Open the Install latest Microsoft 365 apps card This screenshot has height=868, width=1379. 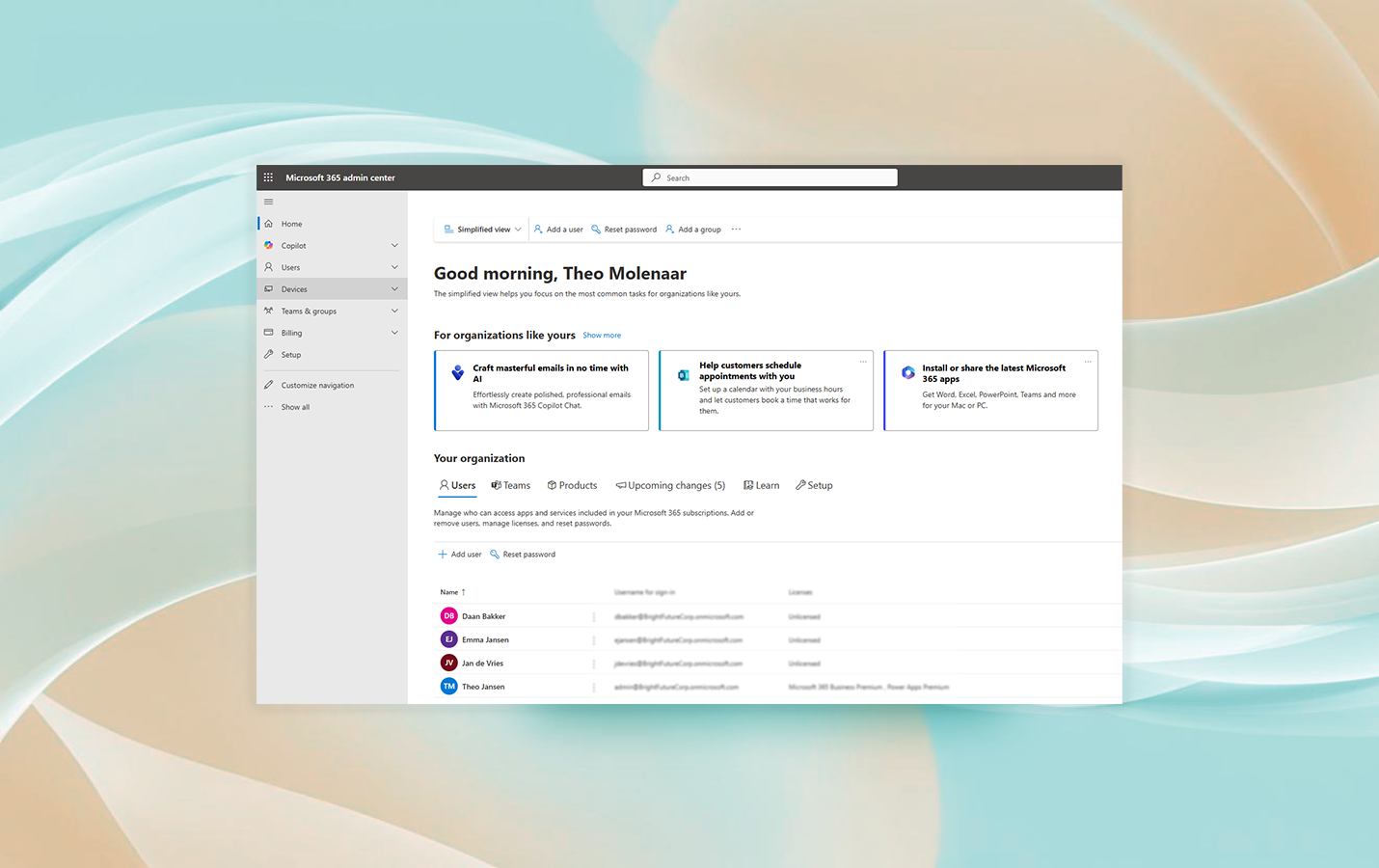(990, 391)
